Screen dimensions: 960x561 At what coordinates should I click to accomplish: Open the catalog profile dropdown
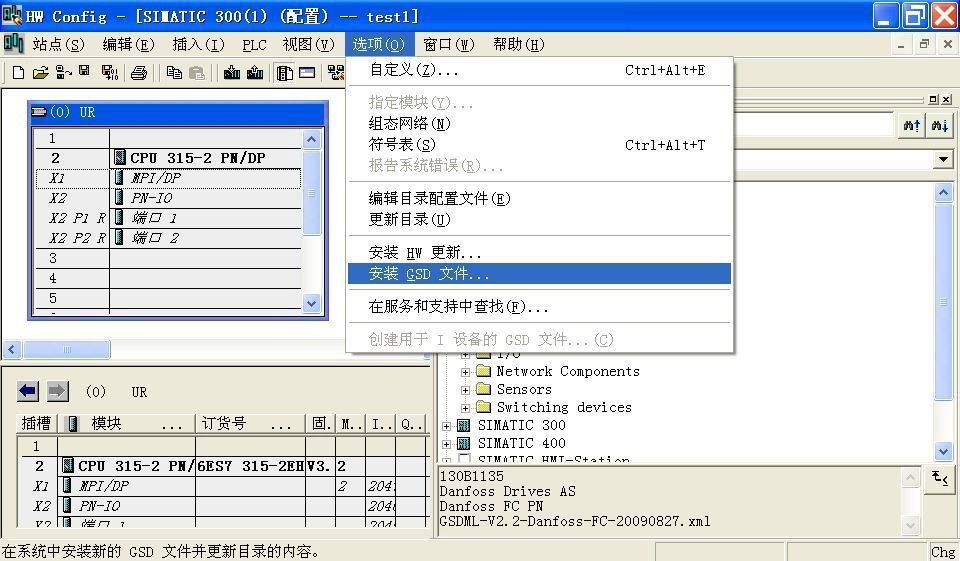pos(943,160)
